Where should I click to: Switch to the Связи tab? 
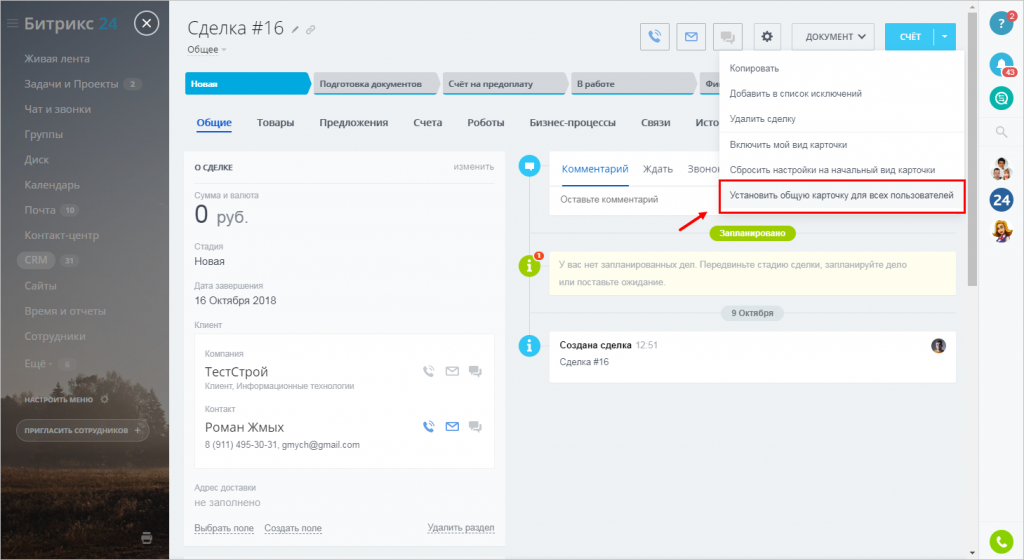tap(656, 123)
